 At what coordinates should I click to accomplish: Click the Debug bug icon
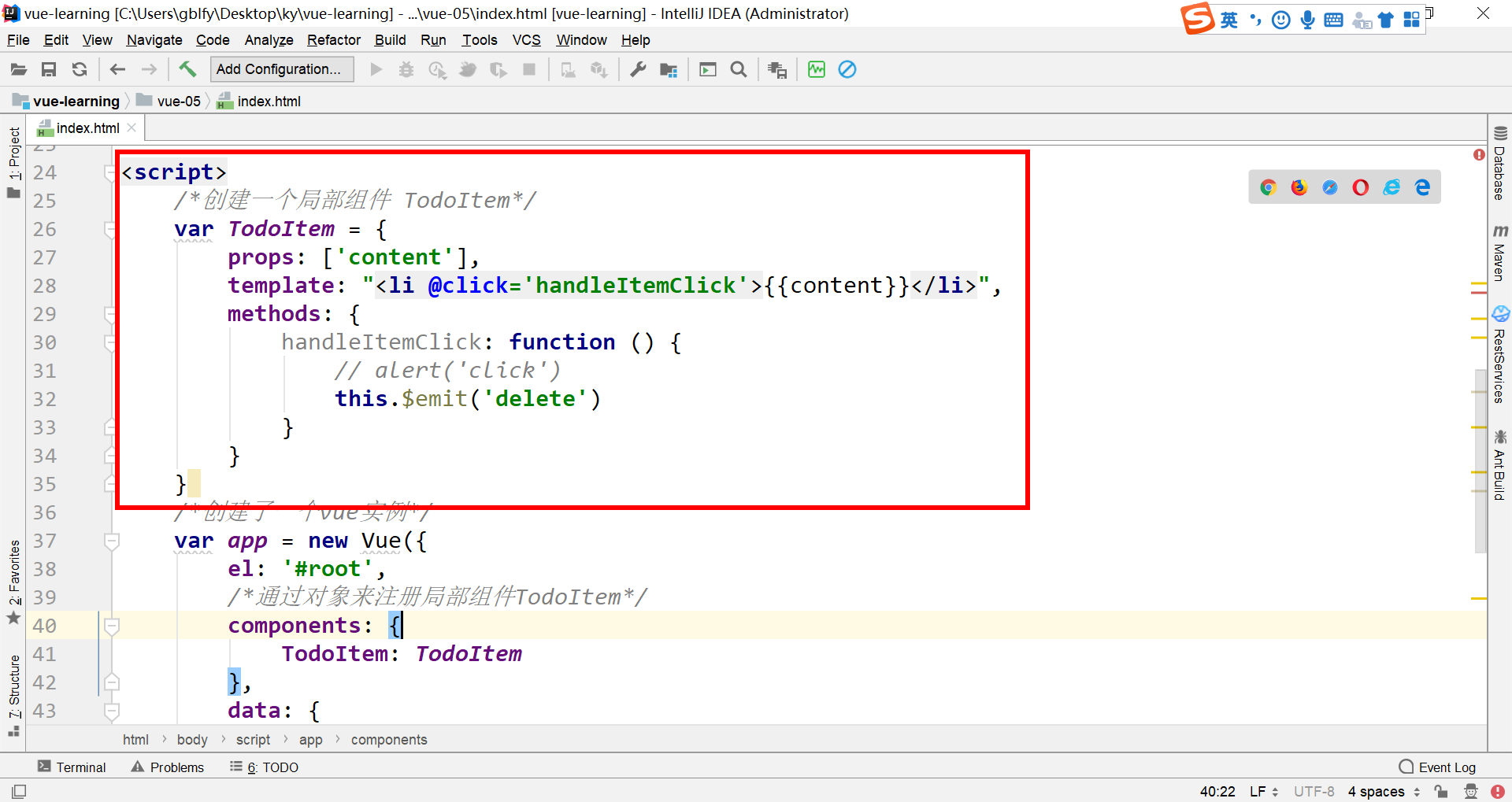tap(406, 70)
